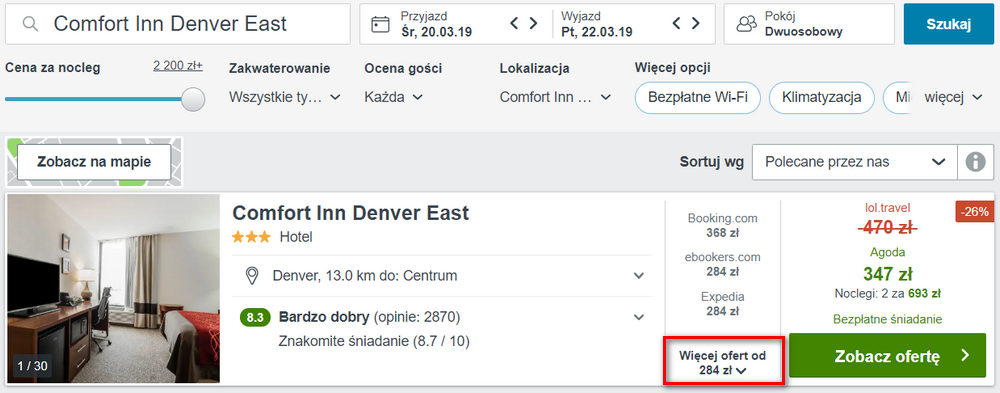The image size is (1000, 393).
Task: Click the price slider handle
Action: (193, 99)
